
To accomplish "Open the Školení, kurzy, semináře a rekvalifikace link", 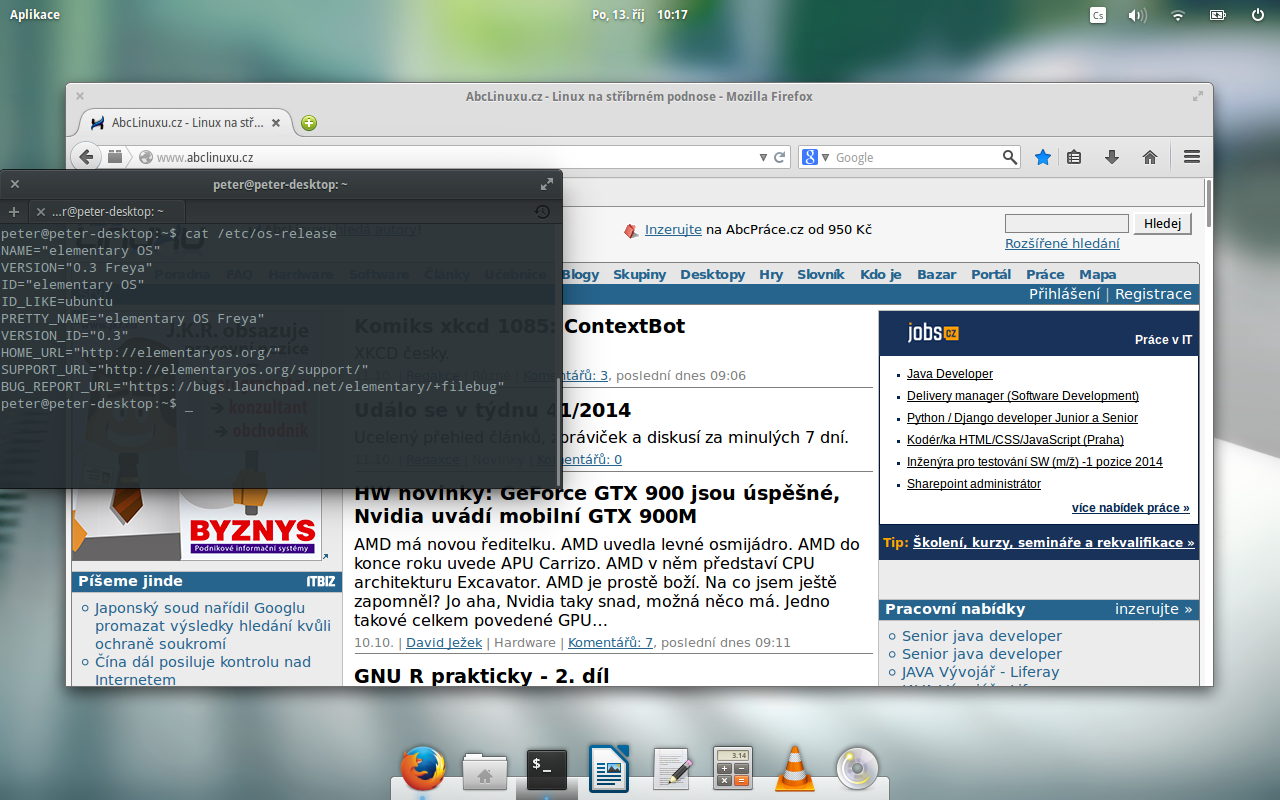I will (x=1054, y=542).
